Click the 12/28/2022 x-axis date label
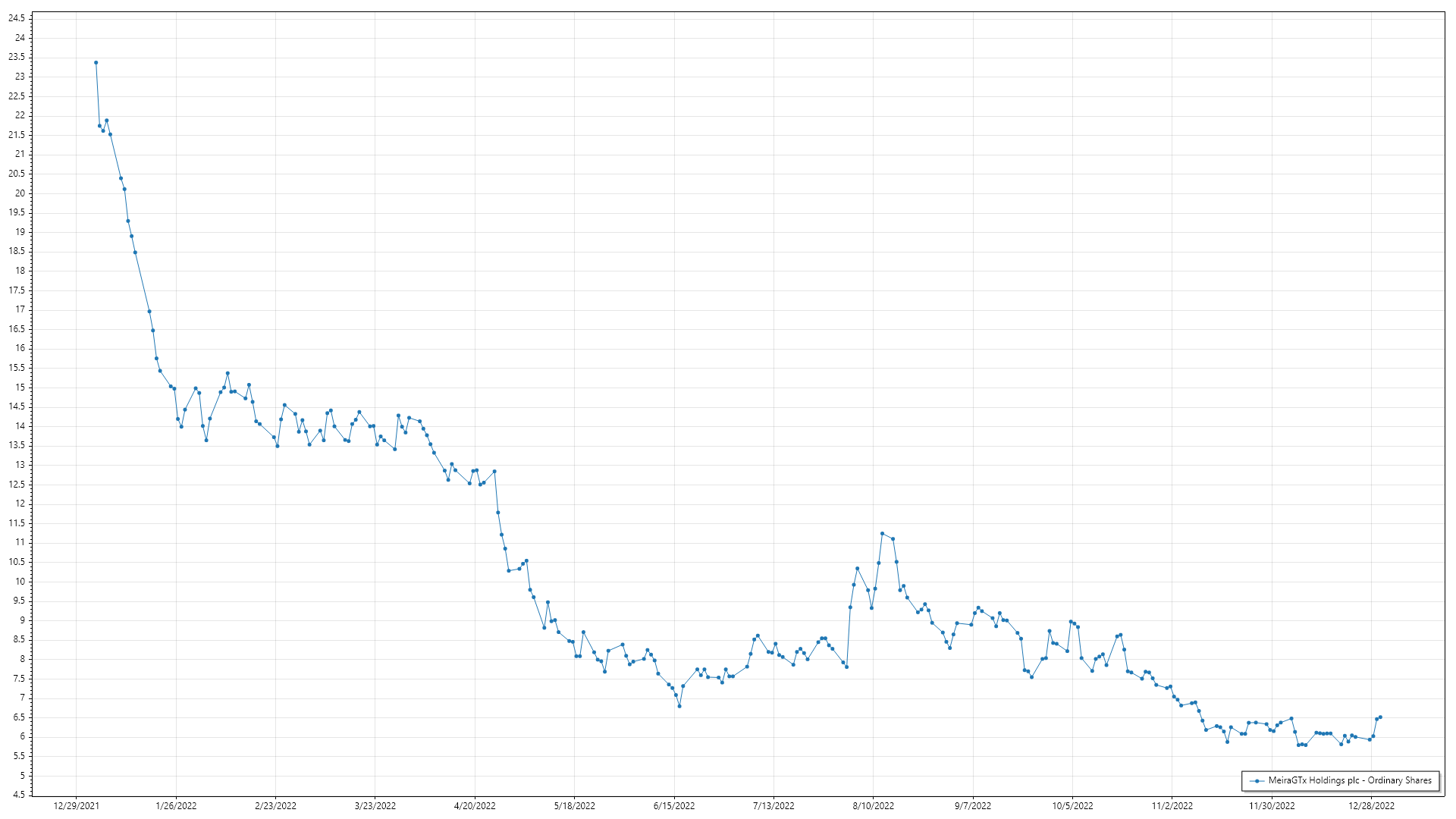This screenshot has width=1456, height=819. (1371, 806)
